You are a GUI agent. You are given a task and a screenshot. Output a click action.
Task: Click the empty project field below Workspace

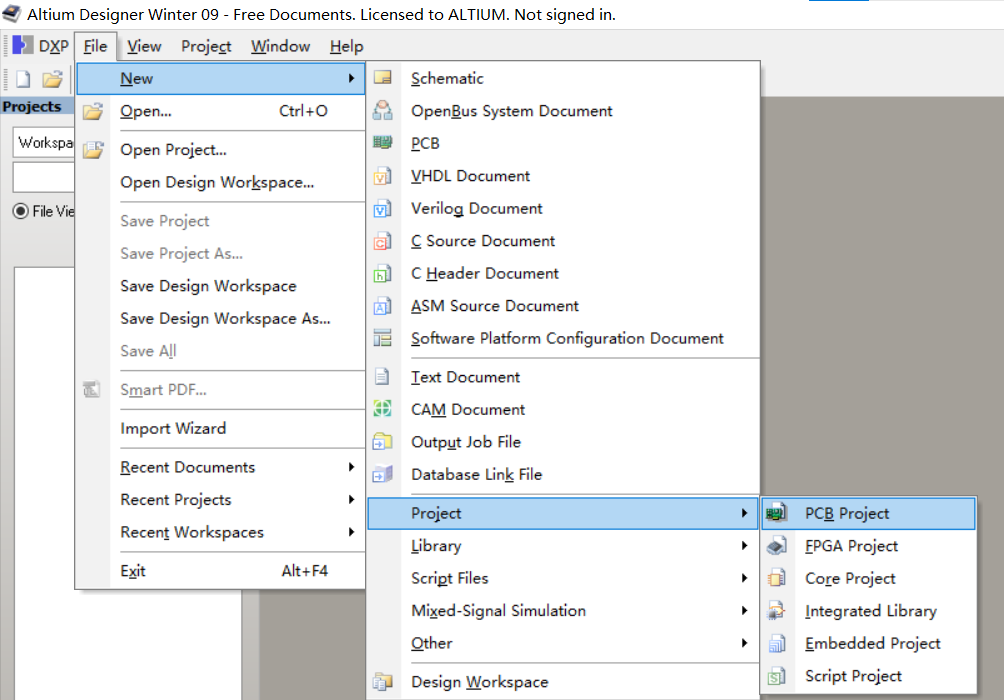click(44, 177)
